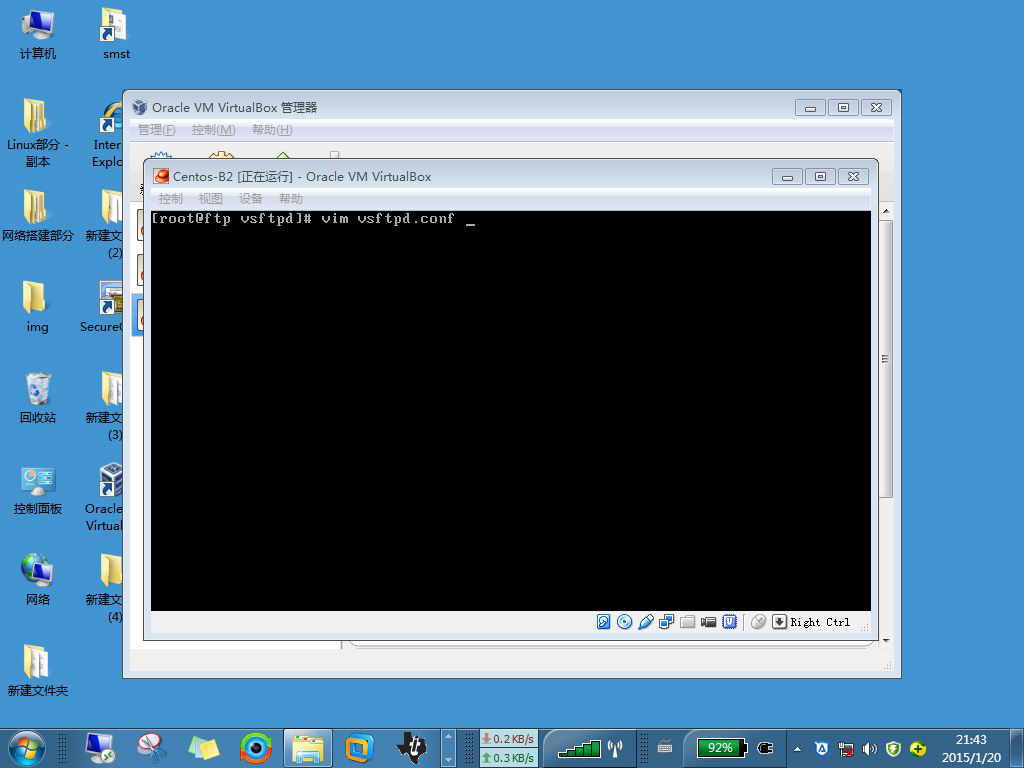Viewport: 1024px width, 768px height.
Task: Select 新建文件夹 folder on desktop
Action: click(x=37, y=671)
